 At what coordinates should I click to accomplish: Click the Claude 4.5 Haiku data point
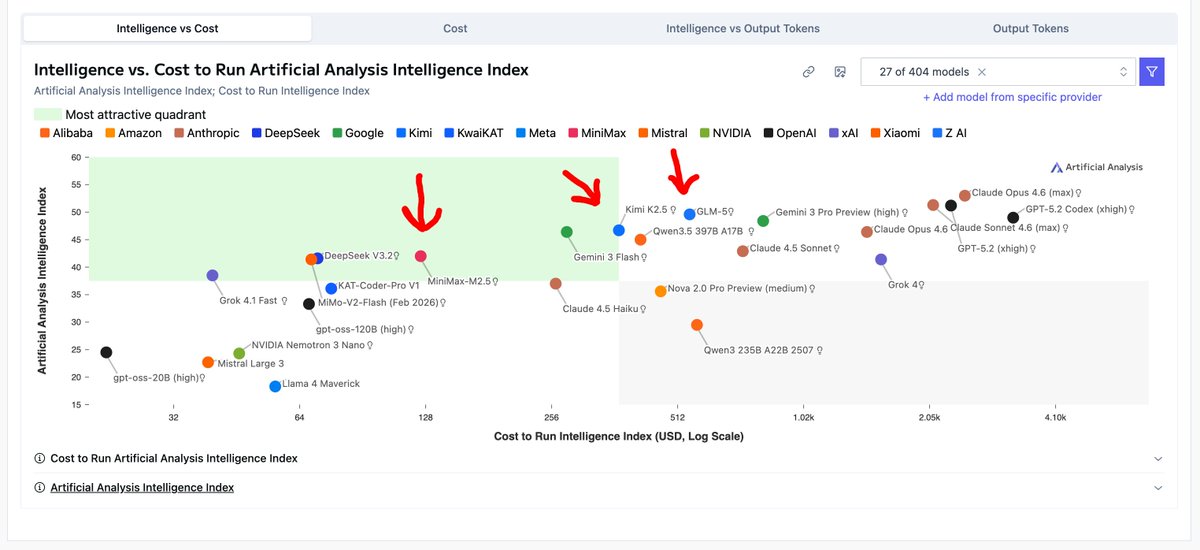[x=555, y=284]
